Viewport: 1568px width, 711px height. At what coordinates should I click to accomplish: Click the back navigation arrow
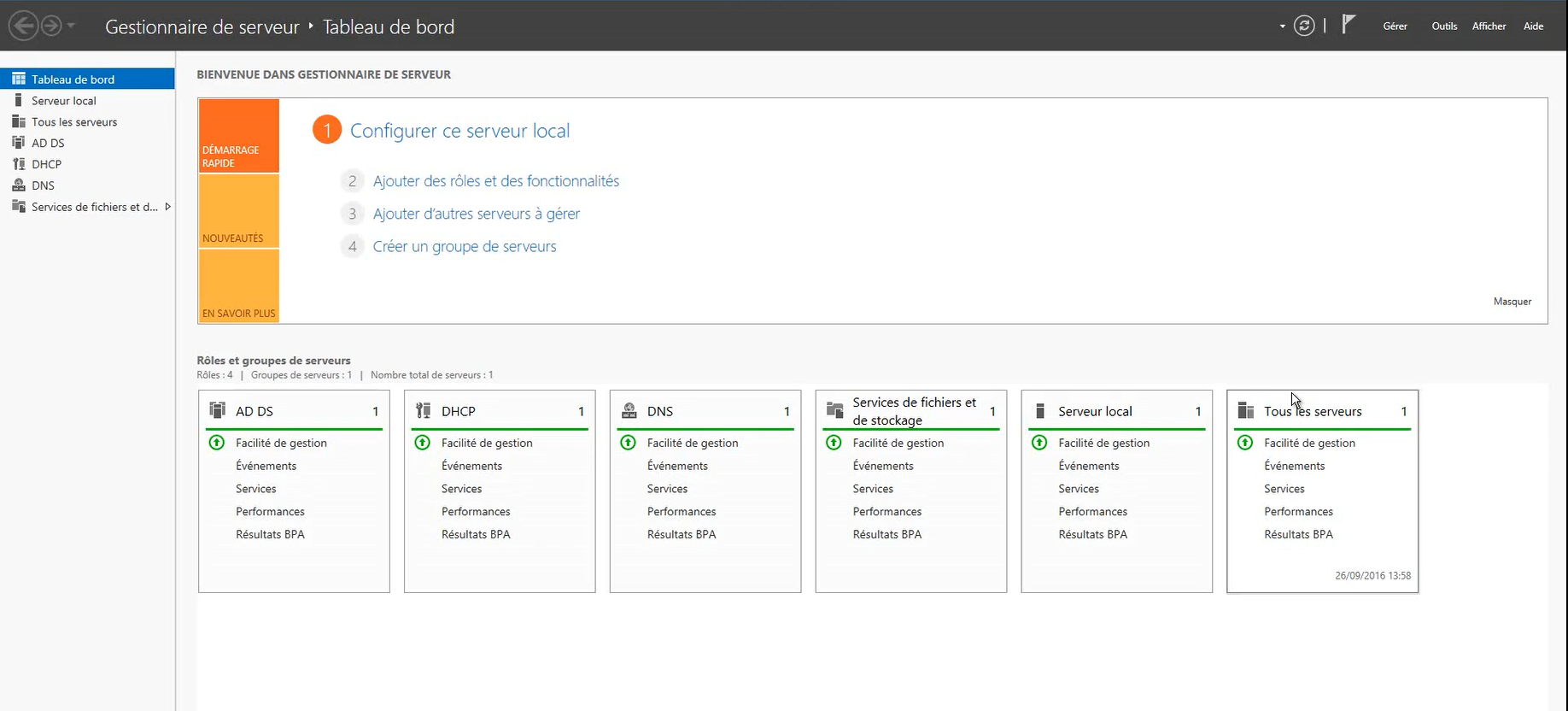point(24,26)
